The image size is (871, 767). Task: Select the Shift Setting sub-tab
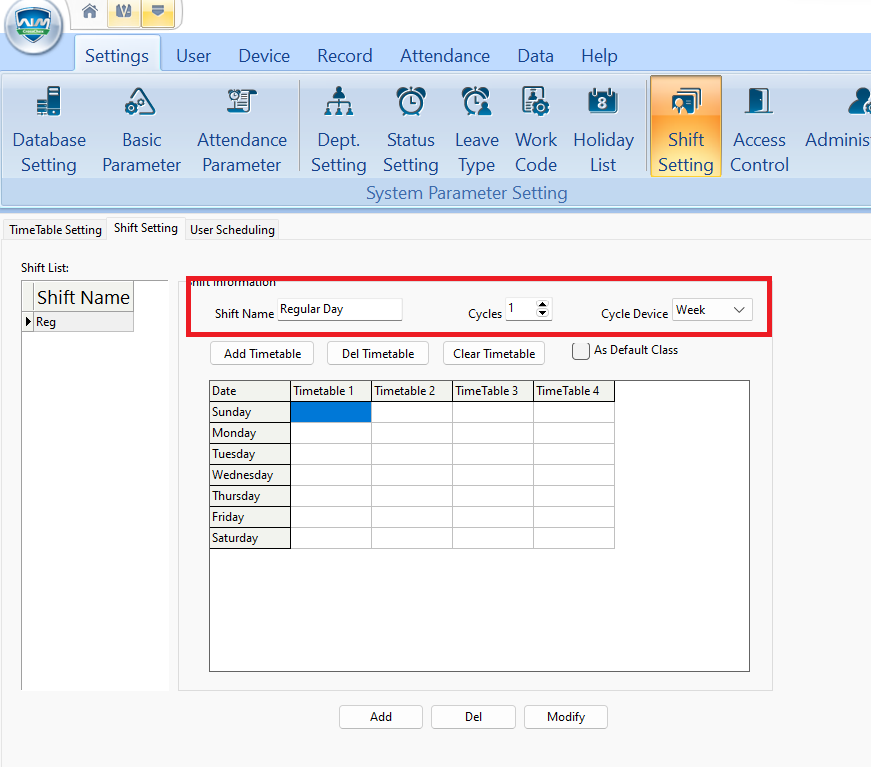pos(146,228)
